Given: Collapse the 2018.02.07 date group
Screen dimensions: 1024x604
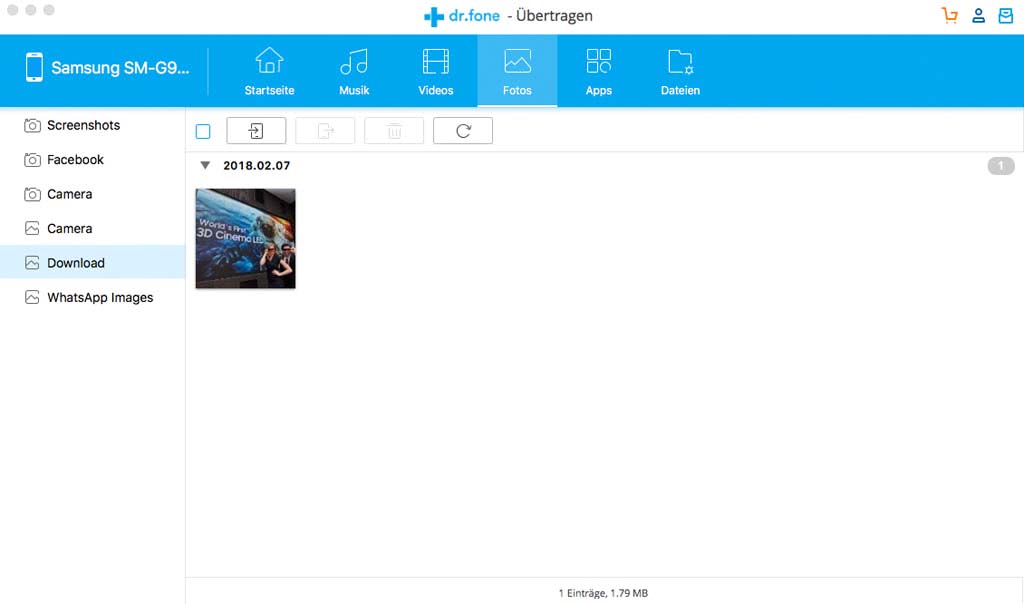Looking at the screenshot, I should point(206,166).
